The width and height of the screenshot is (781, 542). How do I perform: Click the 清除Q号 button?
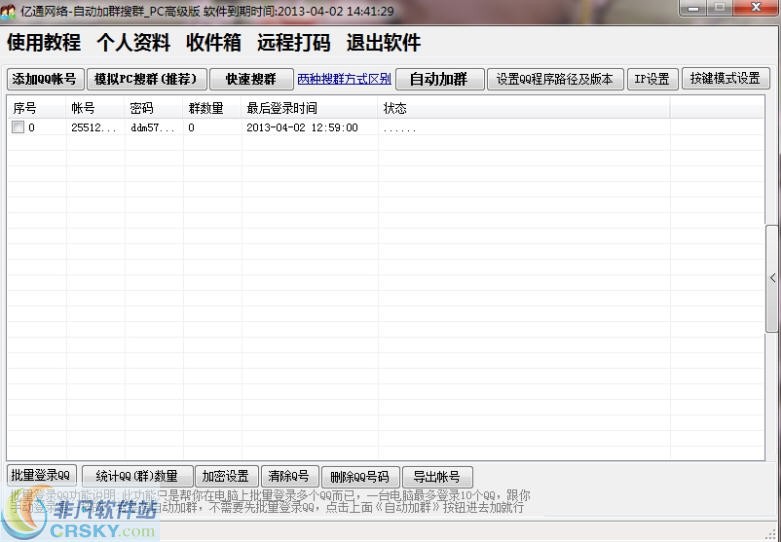point(290,476)
